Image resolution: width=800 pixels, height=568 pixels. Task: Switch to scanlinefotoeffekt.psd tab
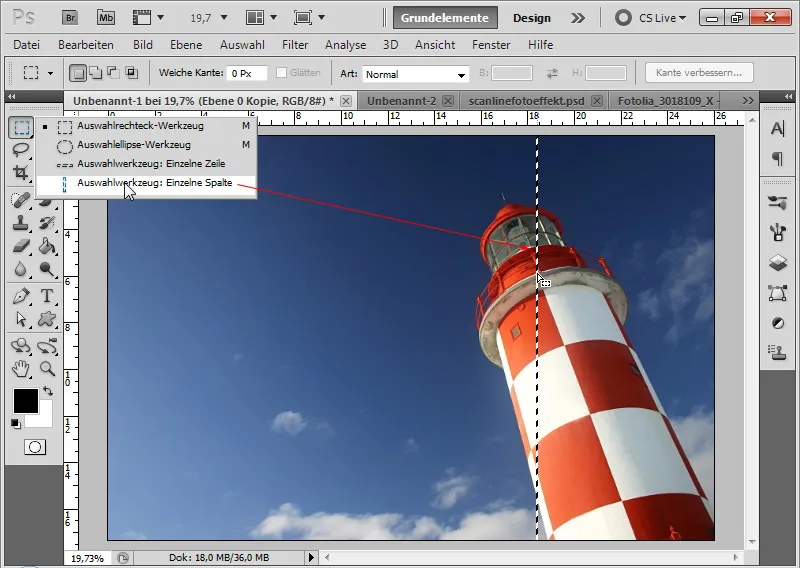pos(527,101)
